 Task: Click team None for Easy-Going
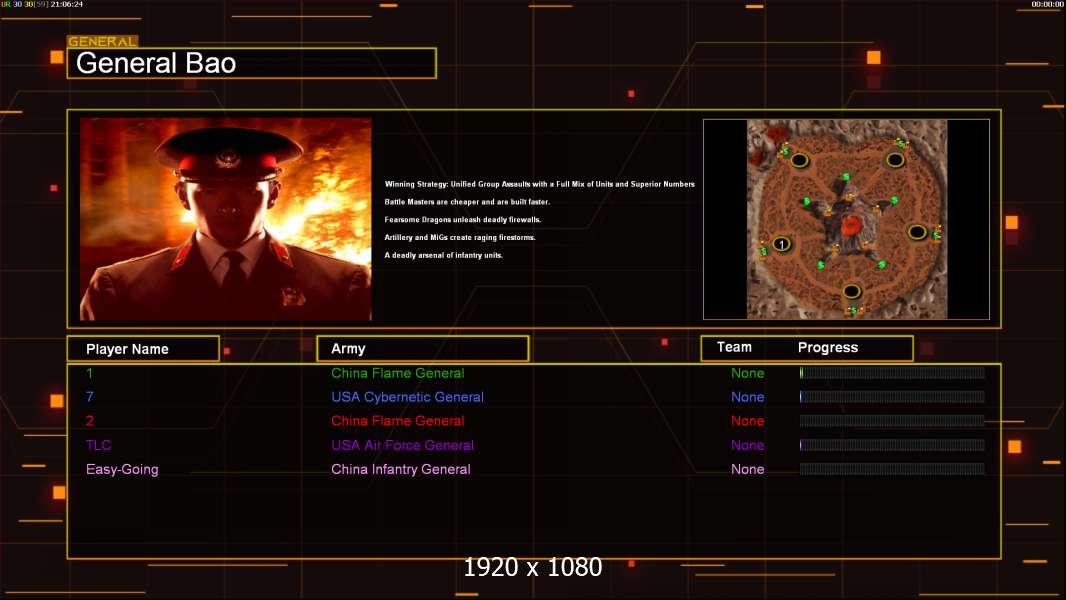coord(748,470)
